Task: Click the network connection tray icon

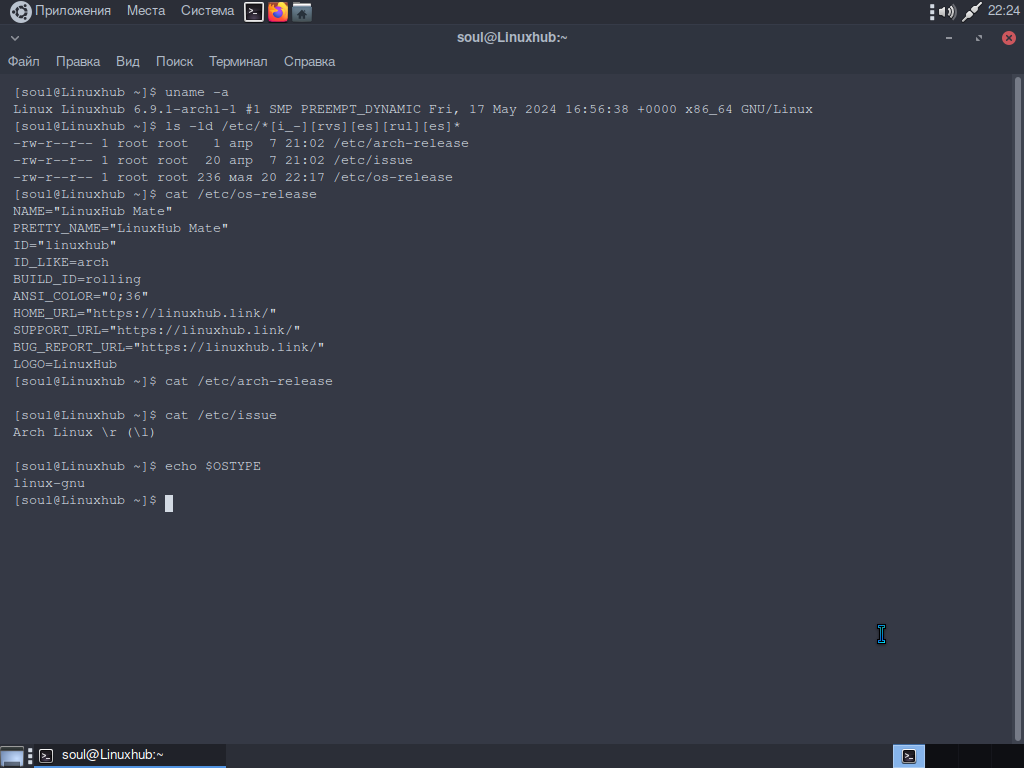Action: tap(971, 11)
